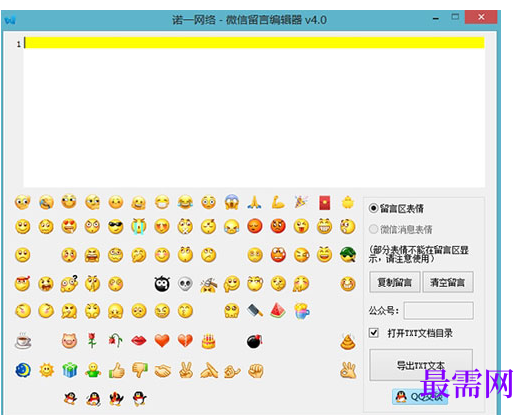This screenshot has width=532, height=415.
Task: Insert the party popper emoji
Action: pyautogui.click(x=301, y=202)
